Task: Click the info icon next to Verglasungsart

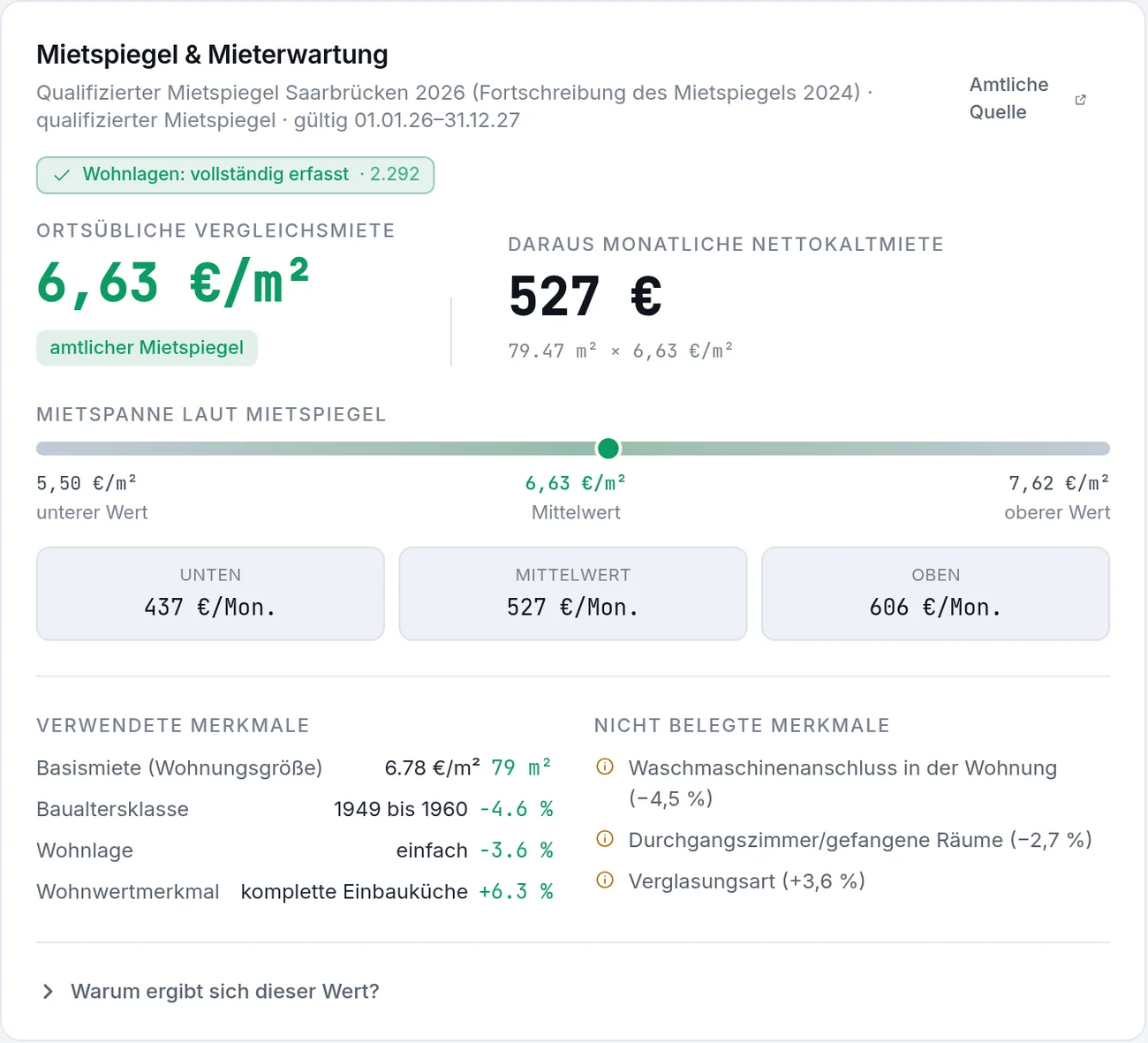Action: pyautogui.click(x=605, y=880)
